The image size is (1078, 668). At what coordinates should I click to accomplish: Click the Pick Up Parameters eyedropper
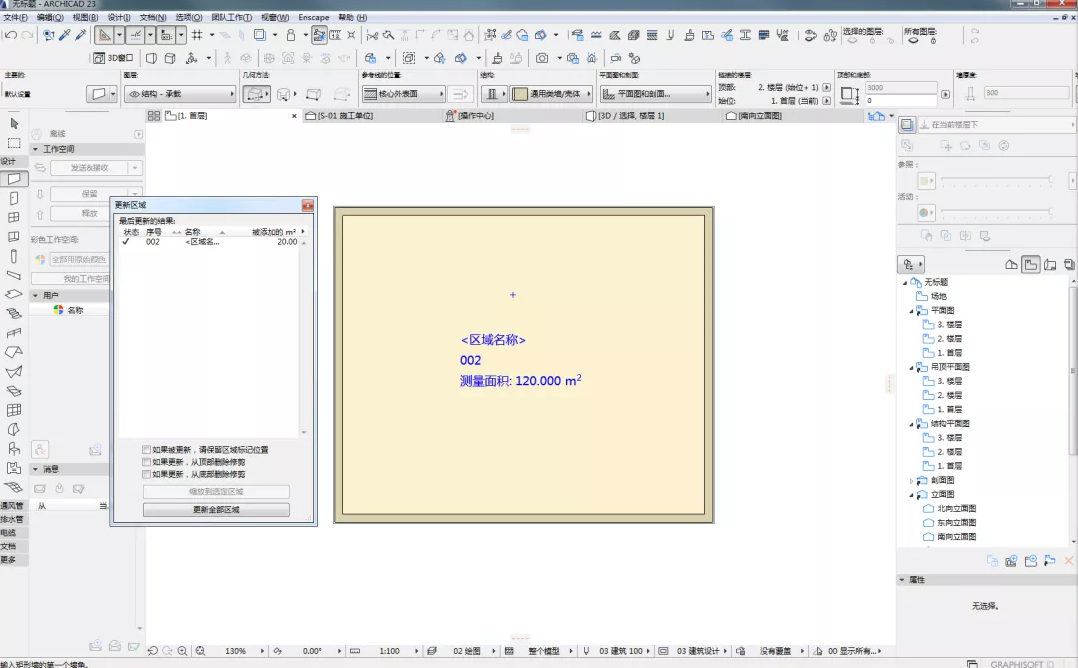coord(65,34)
